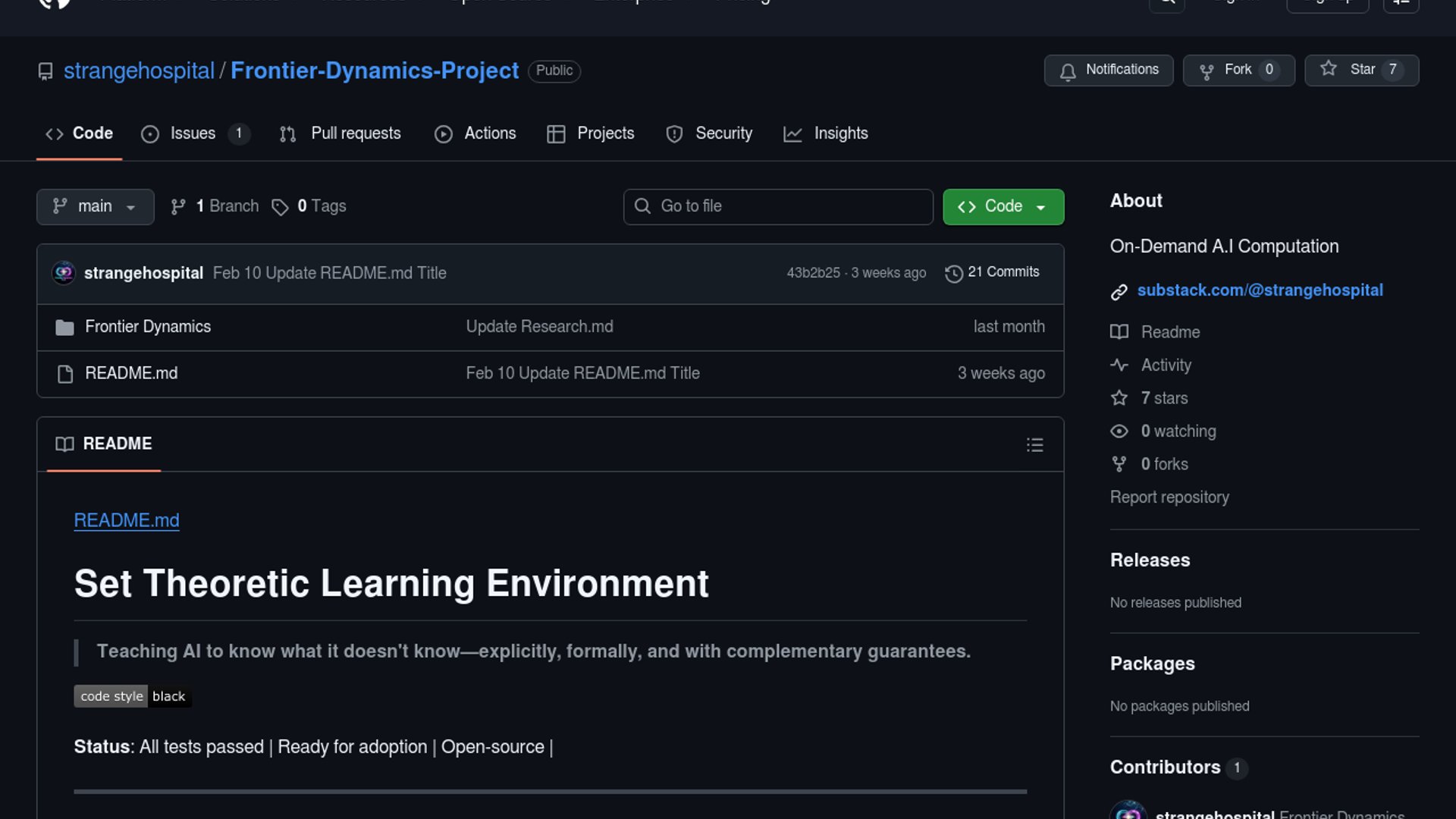Click the Go to file search field
The height and width of the screenshot is (819, 1456).
tap(777, 207)
